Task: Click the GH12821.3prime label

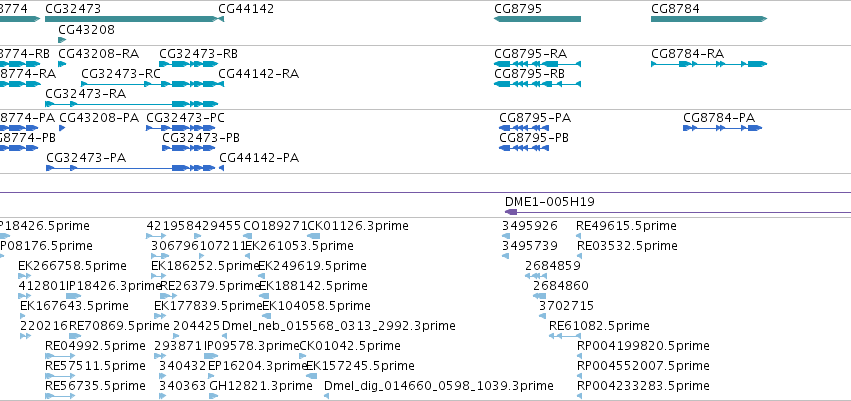Action: pyautogui.click(x=261, y=386)
